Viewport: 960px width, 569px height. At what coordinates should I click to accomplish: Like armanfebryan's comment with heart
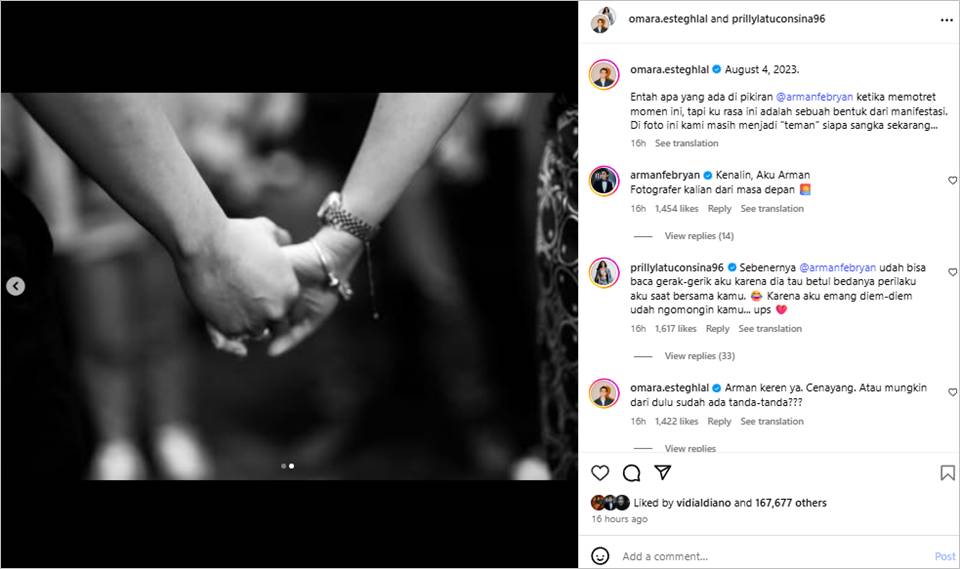click(x=952, y=180)
